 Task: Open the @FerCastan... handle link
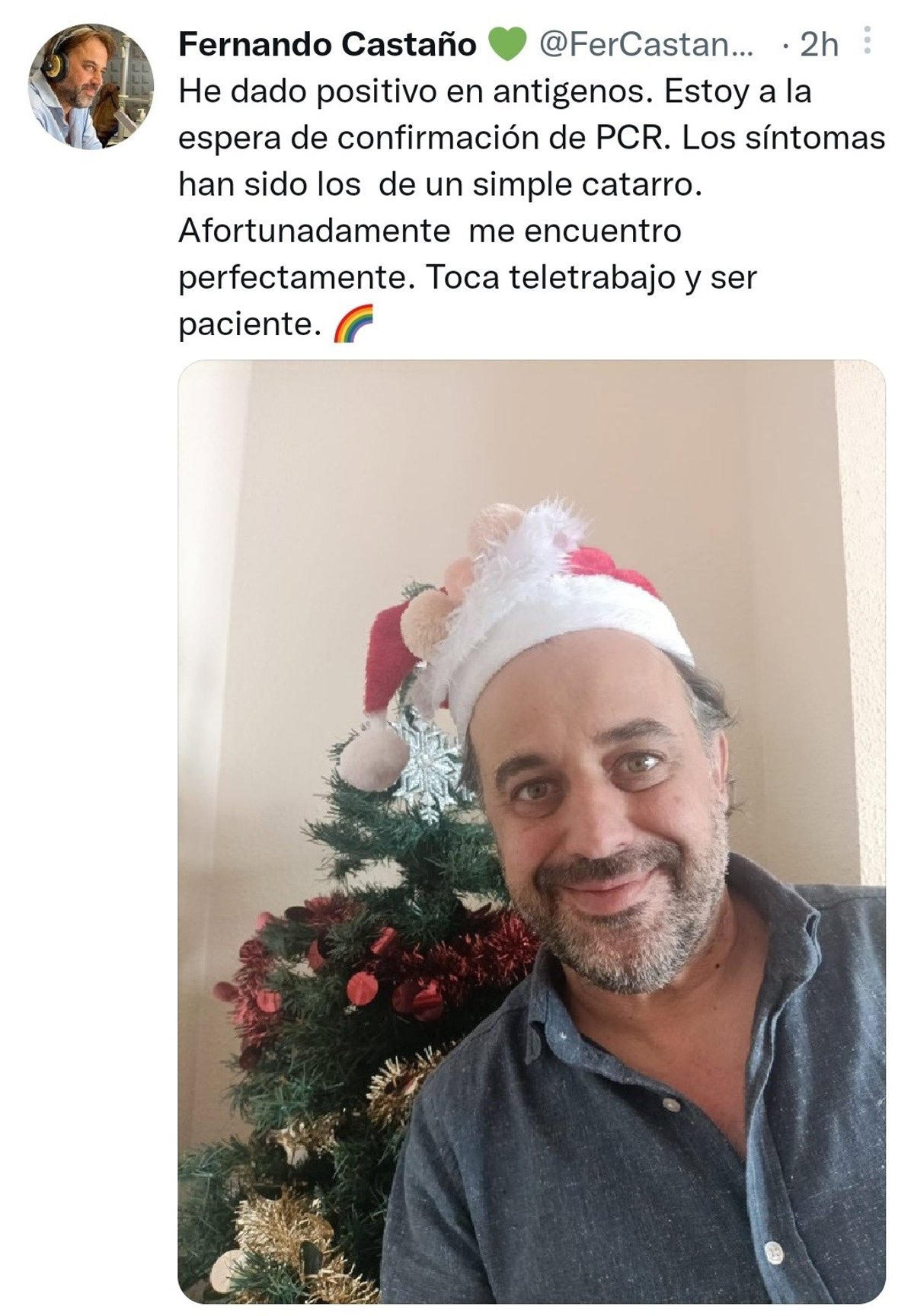[x=647, y=45]
